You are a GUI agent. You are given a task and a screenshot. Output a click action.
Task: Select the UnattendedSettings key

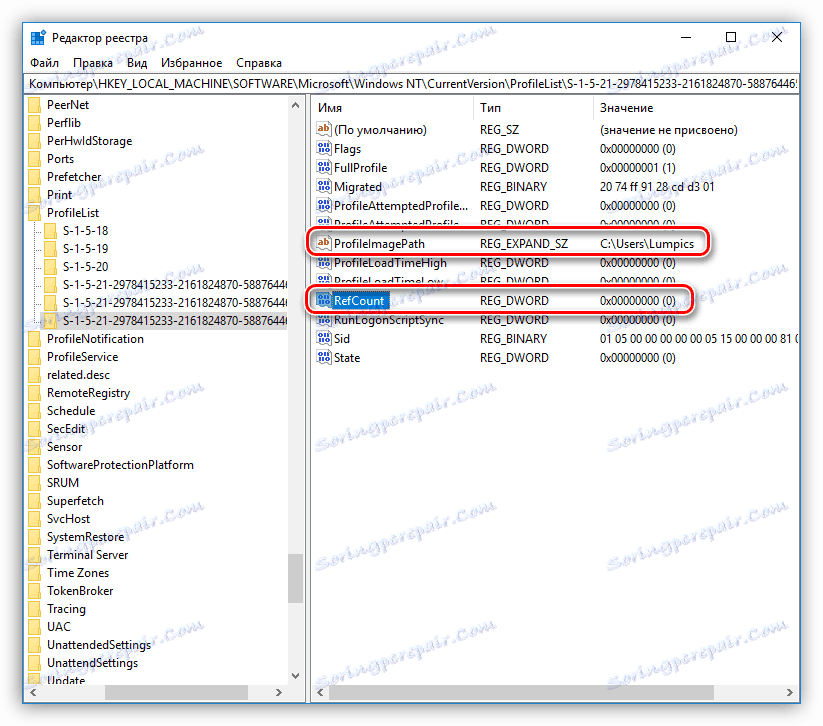[x=99, y=645]
